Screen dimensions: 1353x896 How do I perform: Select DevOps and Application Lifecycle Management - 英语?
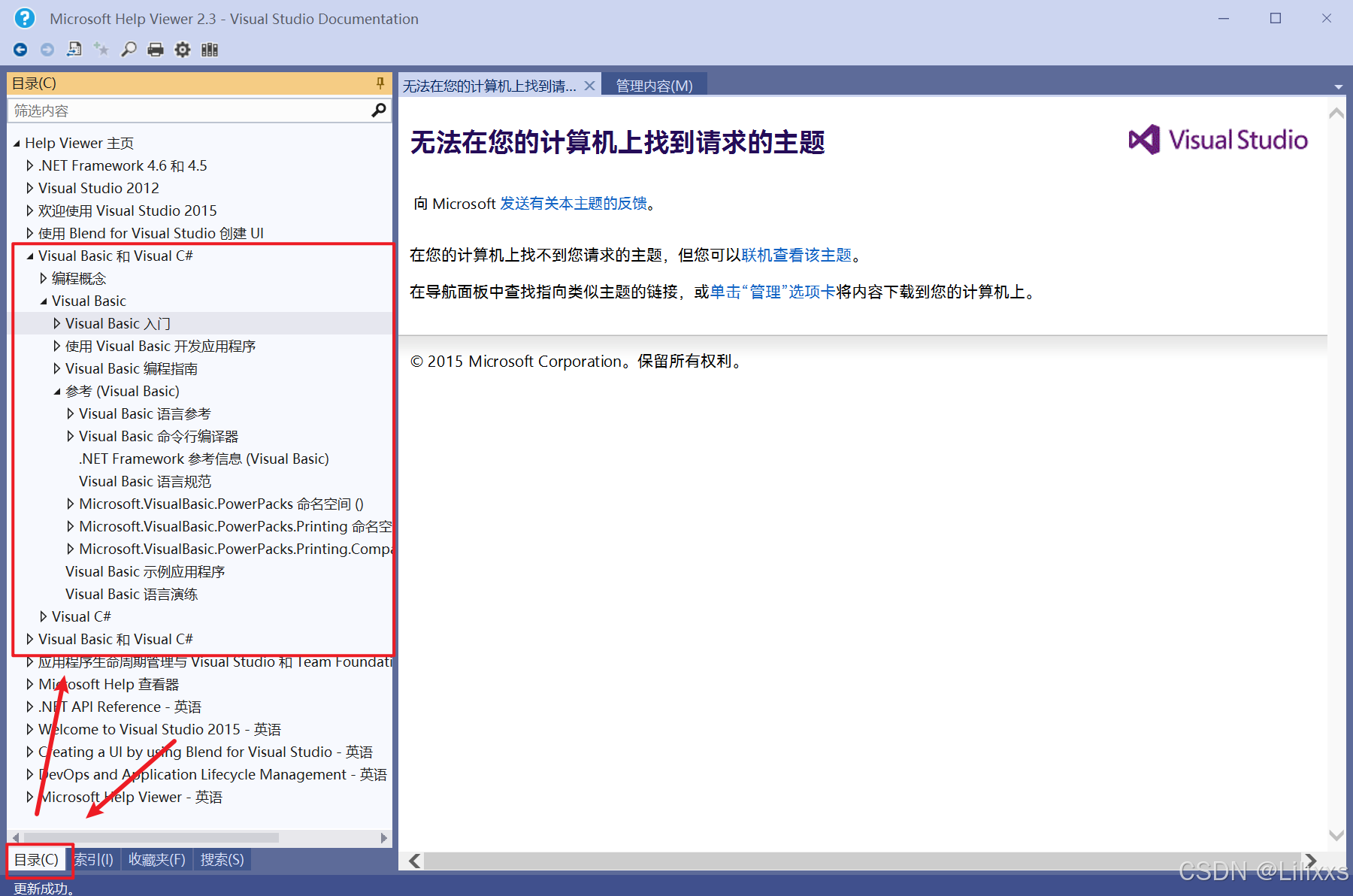(213, 774)
